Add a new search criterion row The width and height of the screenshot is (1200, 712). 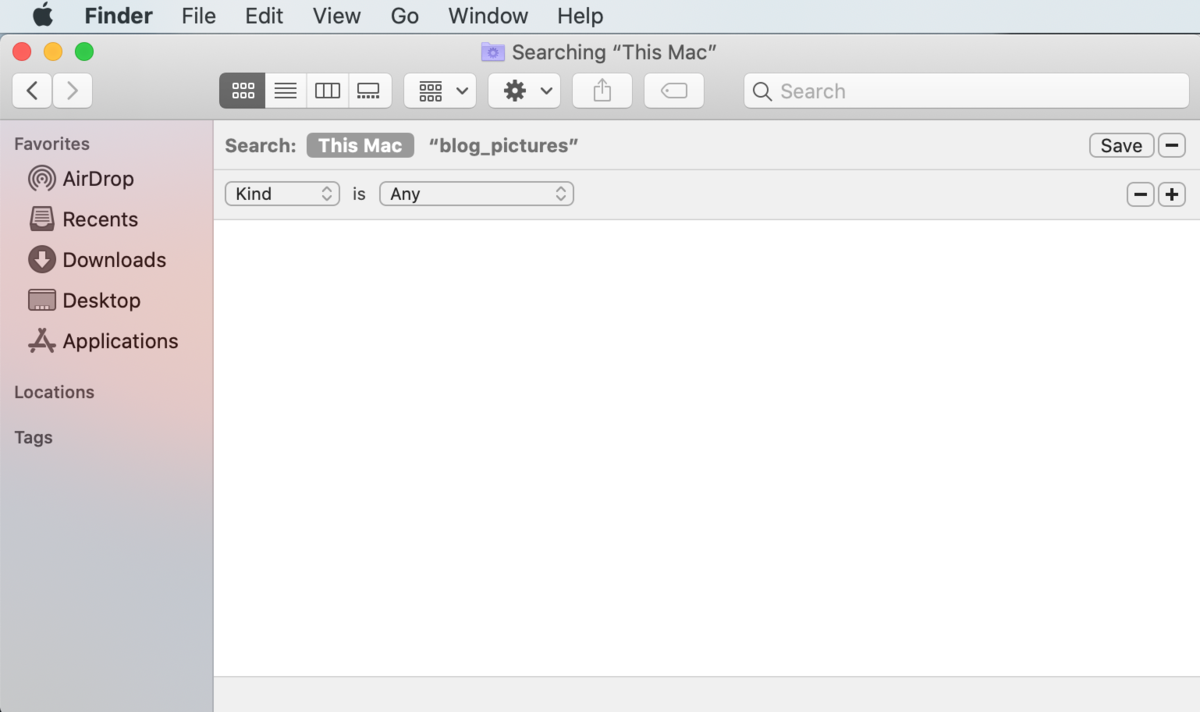point(1172,195)
